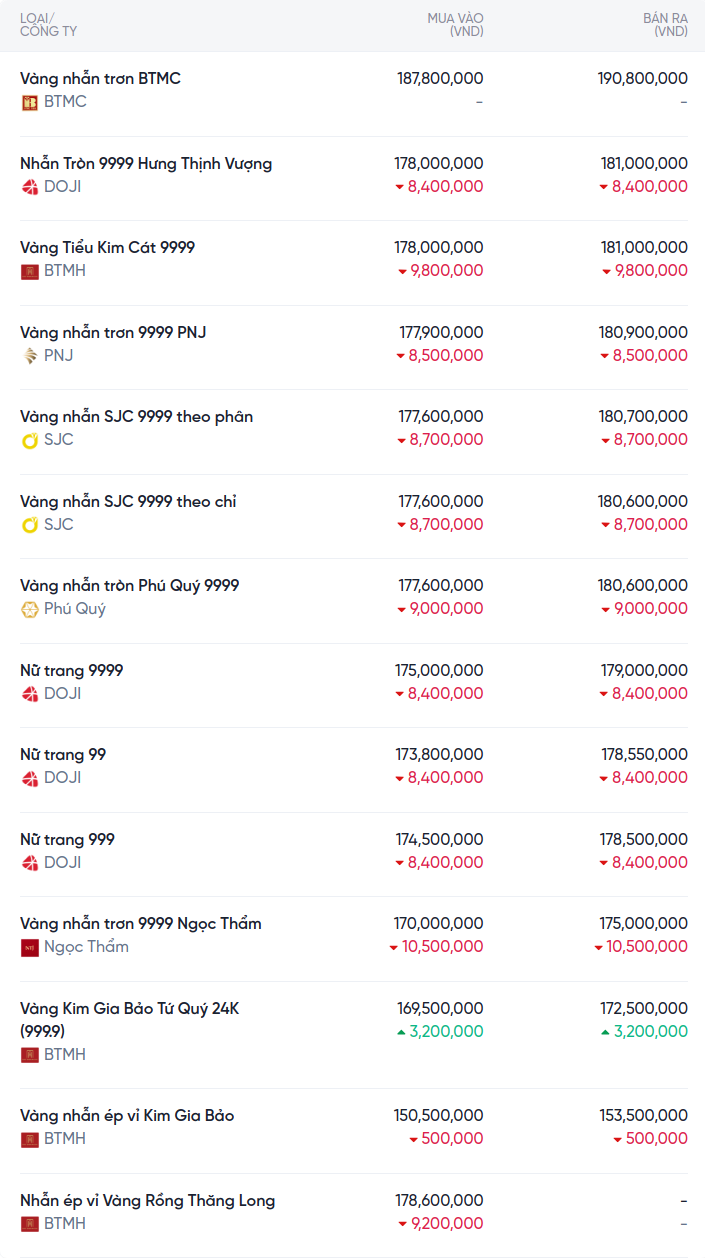The image size is (705, 1258).
Task: Click the Ngọc Thẩm company logo icon
Action: tap(30, 947)
